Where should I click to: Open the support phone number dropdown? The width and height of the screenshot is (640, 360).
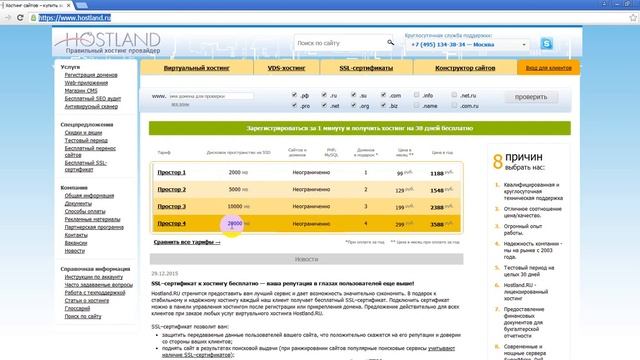click(x=468, y=44)
